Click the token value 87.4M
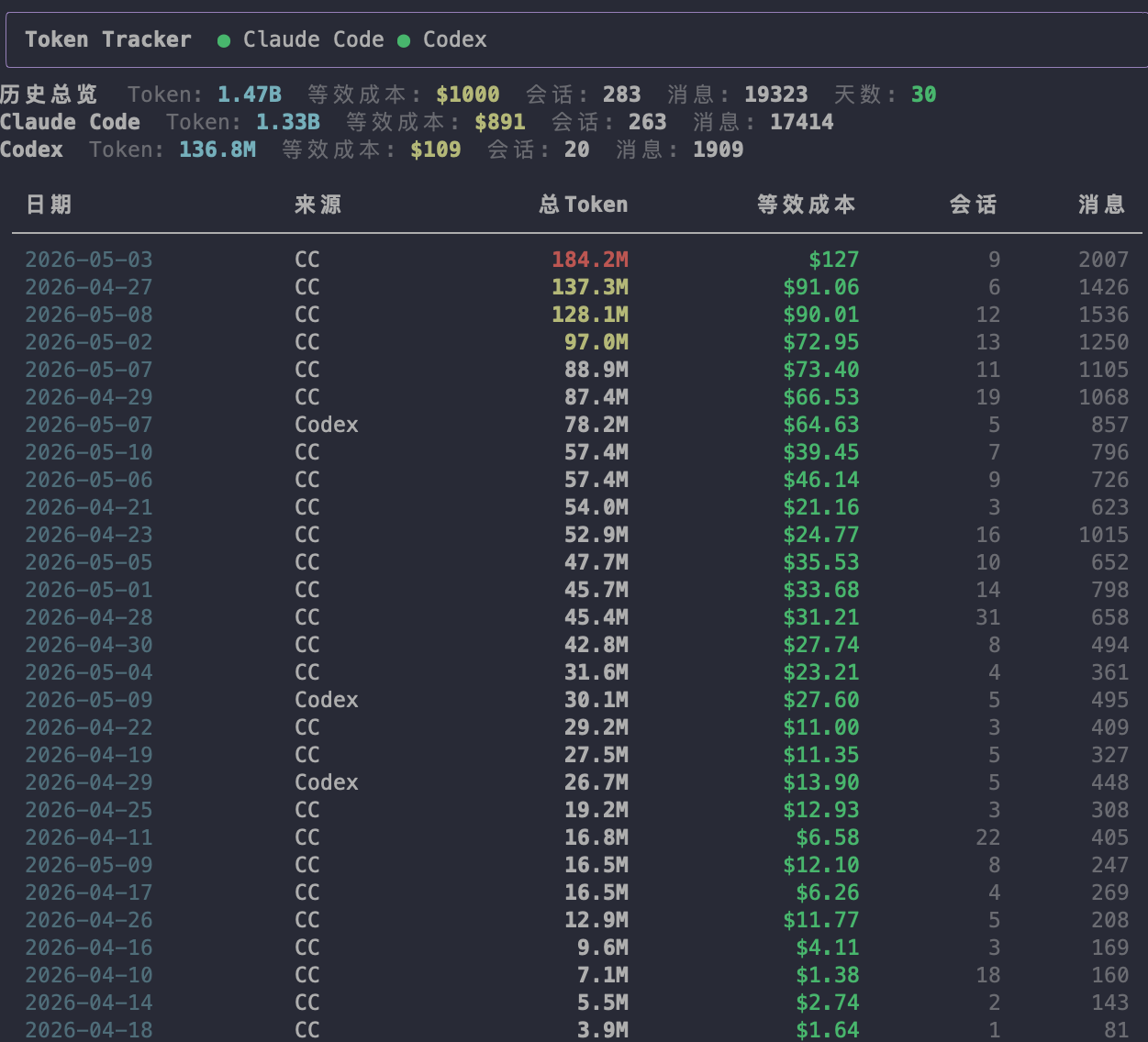 [596, 397]
